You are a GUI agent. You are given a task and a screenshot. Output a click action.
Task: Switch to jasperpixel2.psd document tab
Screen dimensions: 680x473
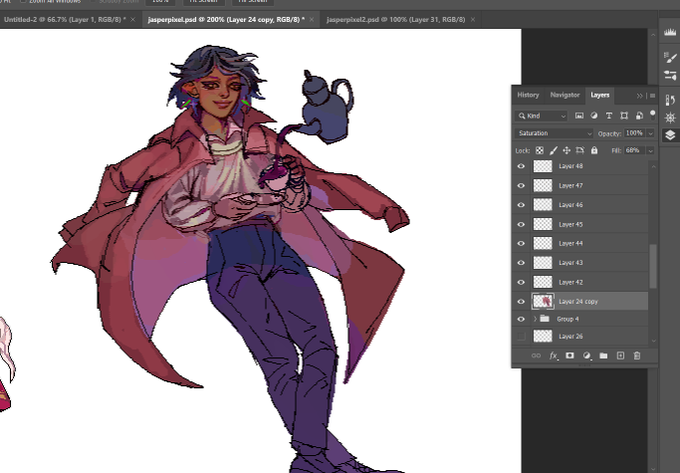click(x=396, y=20)
